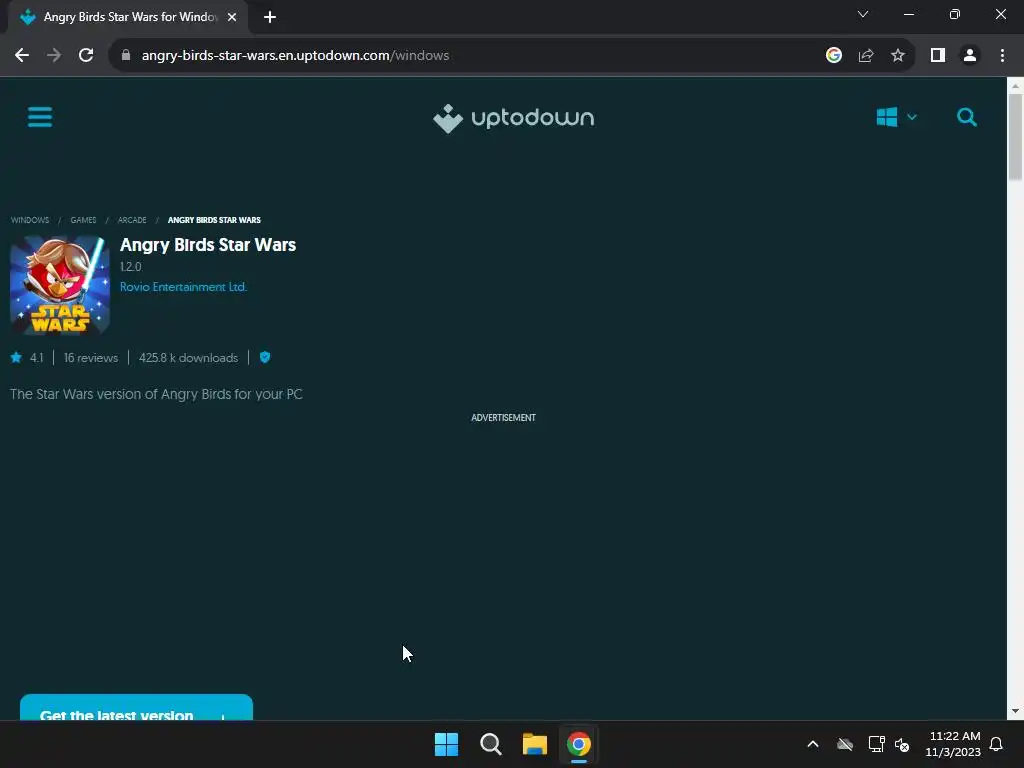Click the OneDrive cloud tray icon

[x=845, y=744]
